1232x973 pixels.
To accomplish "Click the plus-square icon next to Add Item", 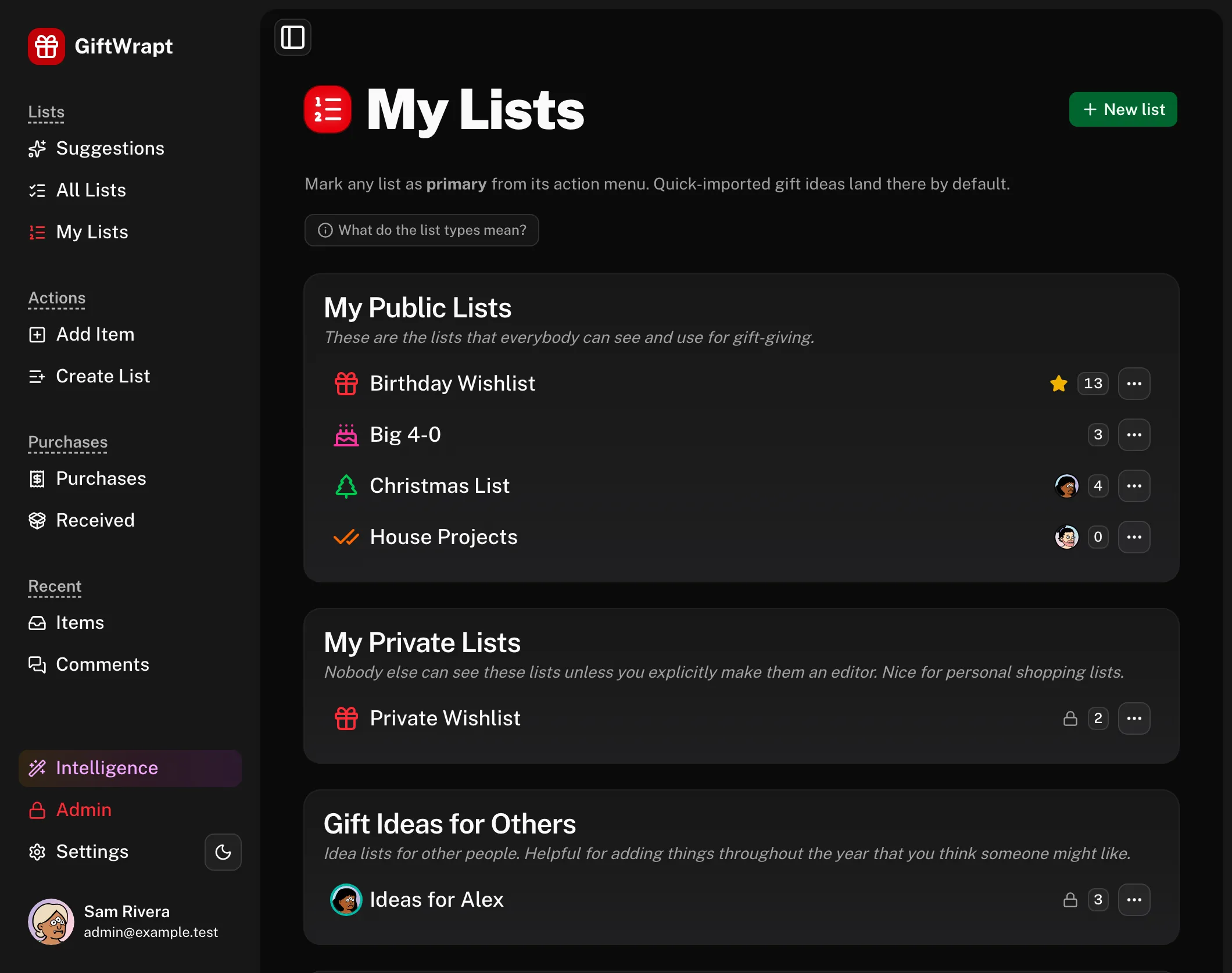I will [x=37, y=335].
